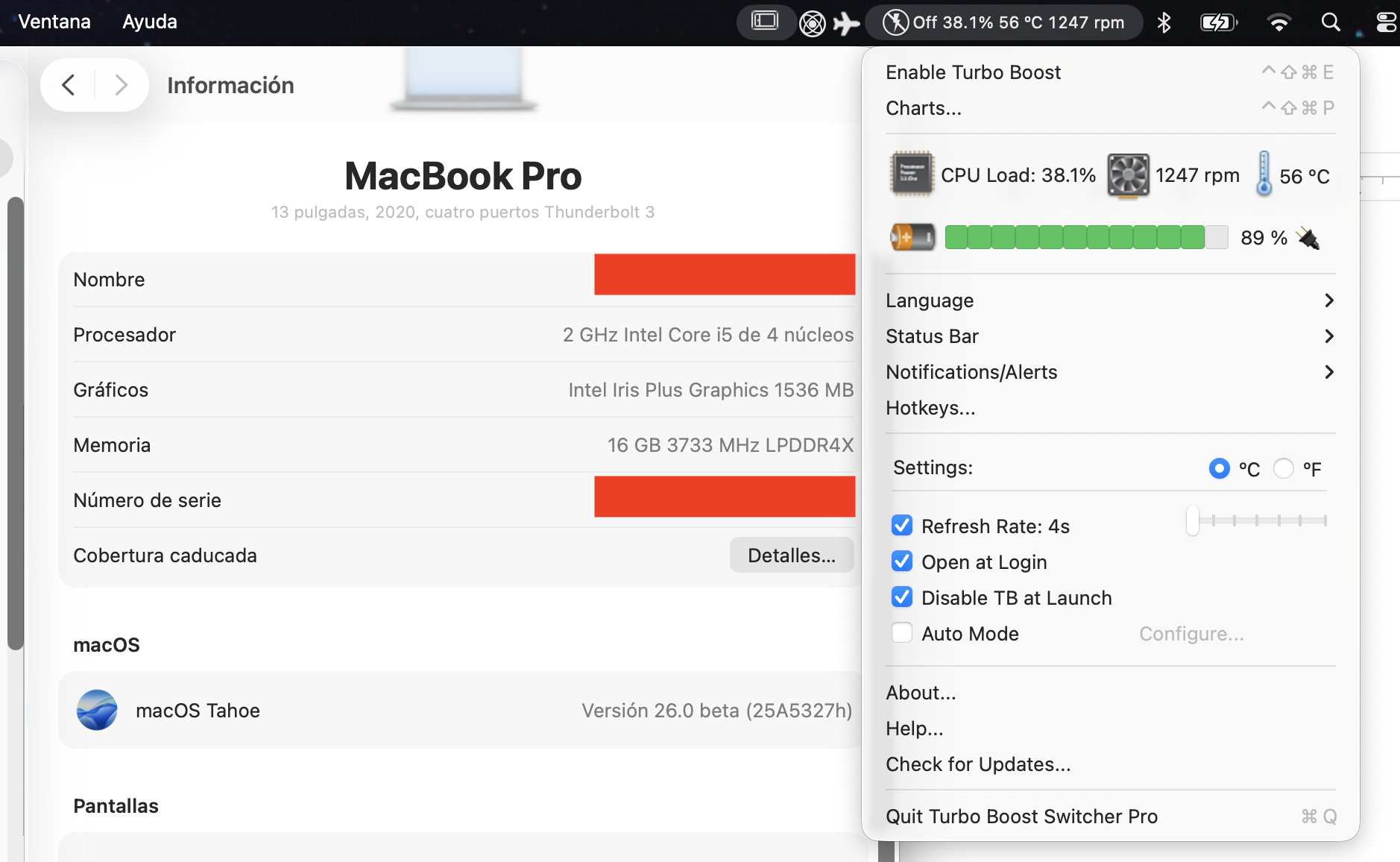Click the thermometer icon beside 56 °C

[1264, 174]
